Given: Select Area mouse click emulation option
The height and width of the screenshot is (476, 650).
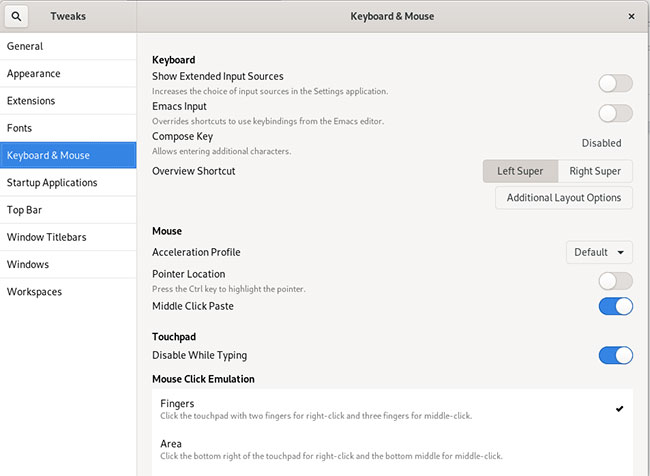Looking at the screenshot, I should point(392,449).
